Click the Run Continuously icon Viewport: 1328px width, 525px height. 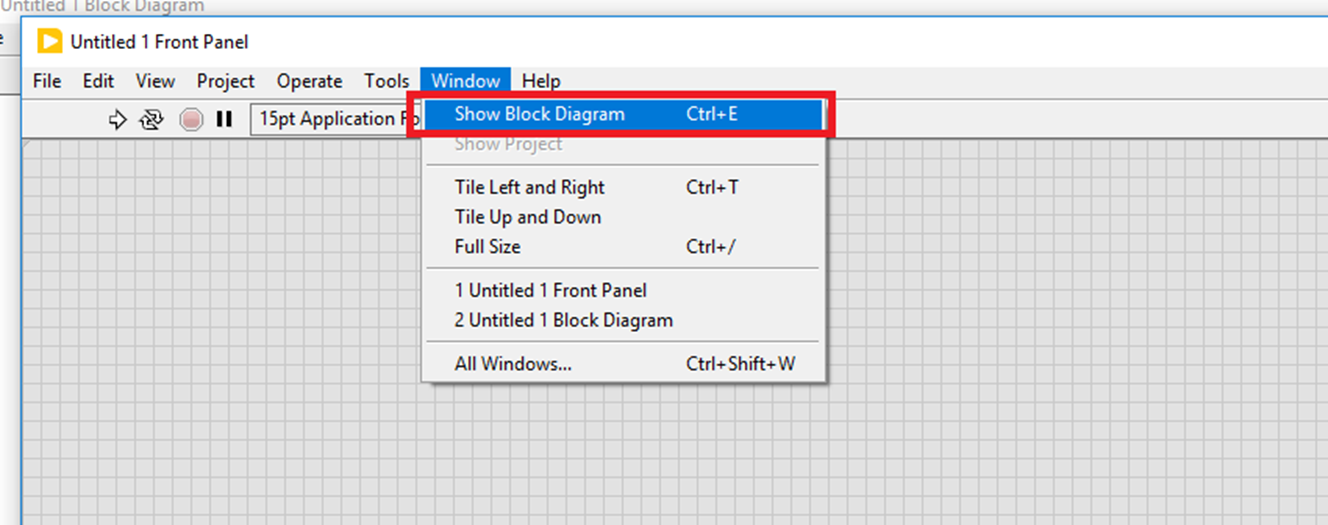151,120
